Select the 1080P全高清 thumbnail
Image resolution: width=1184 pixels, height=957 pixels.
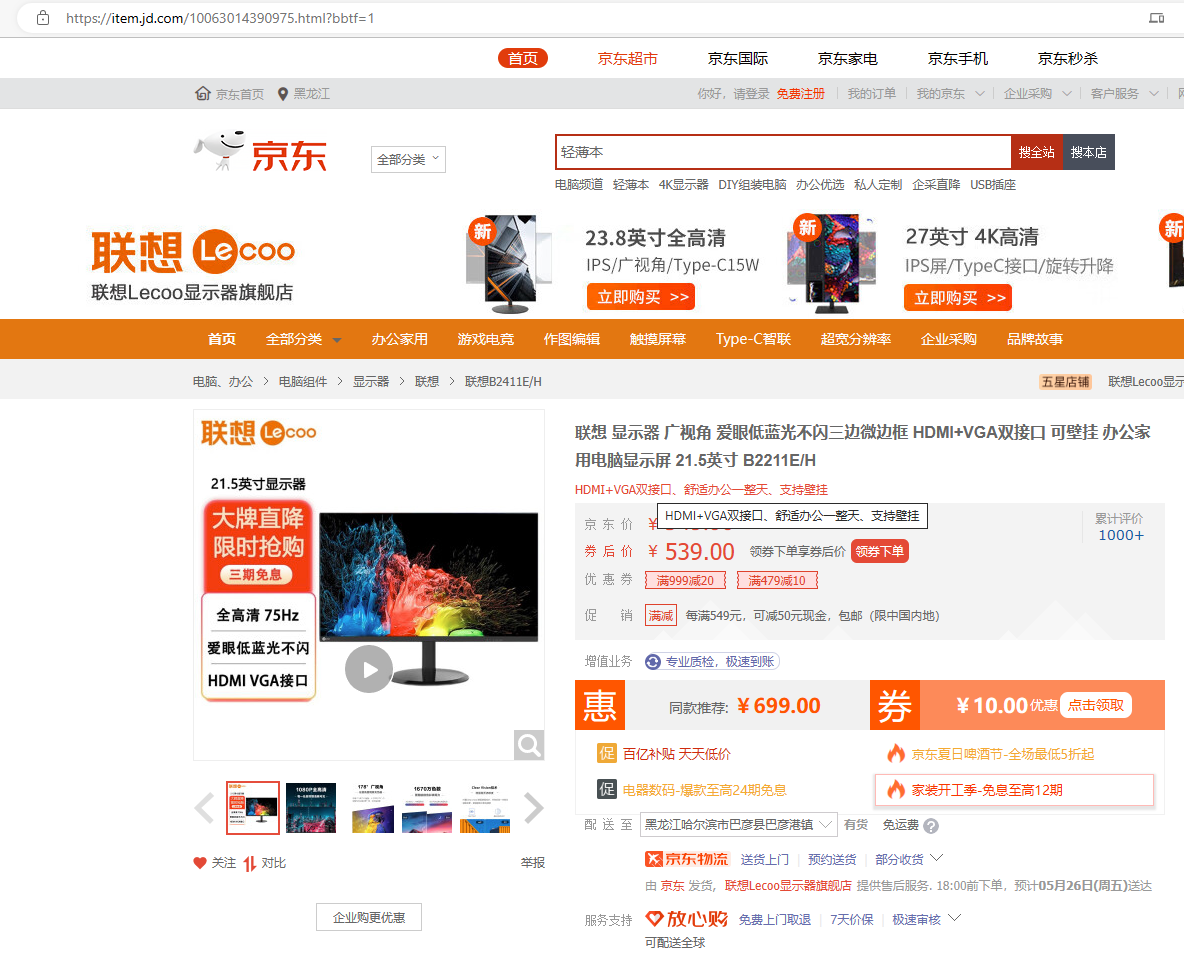pos(311,807)
